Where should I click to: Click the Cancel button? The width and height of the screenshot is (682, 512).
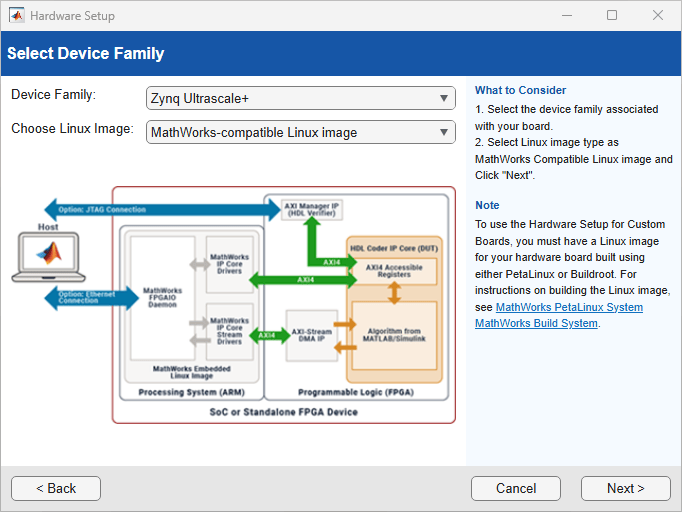point(516,489)
